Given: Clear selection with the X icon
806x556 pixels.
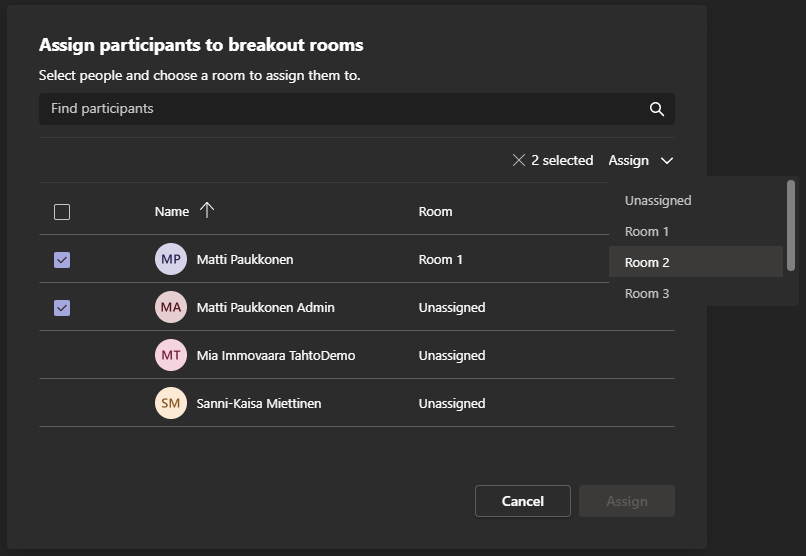Looking at the screenshot, I should coord(518,160).
